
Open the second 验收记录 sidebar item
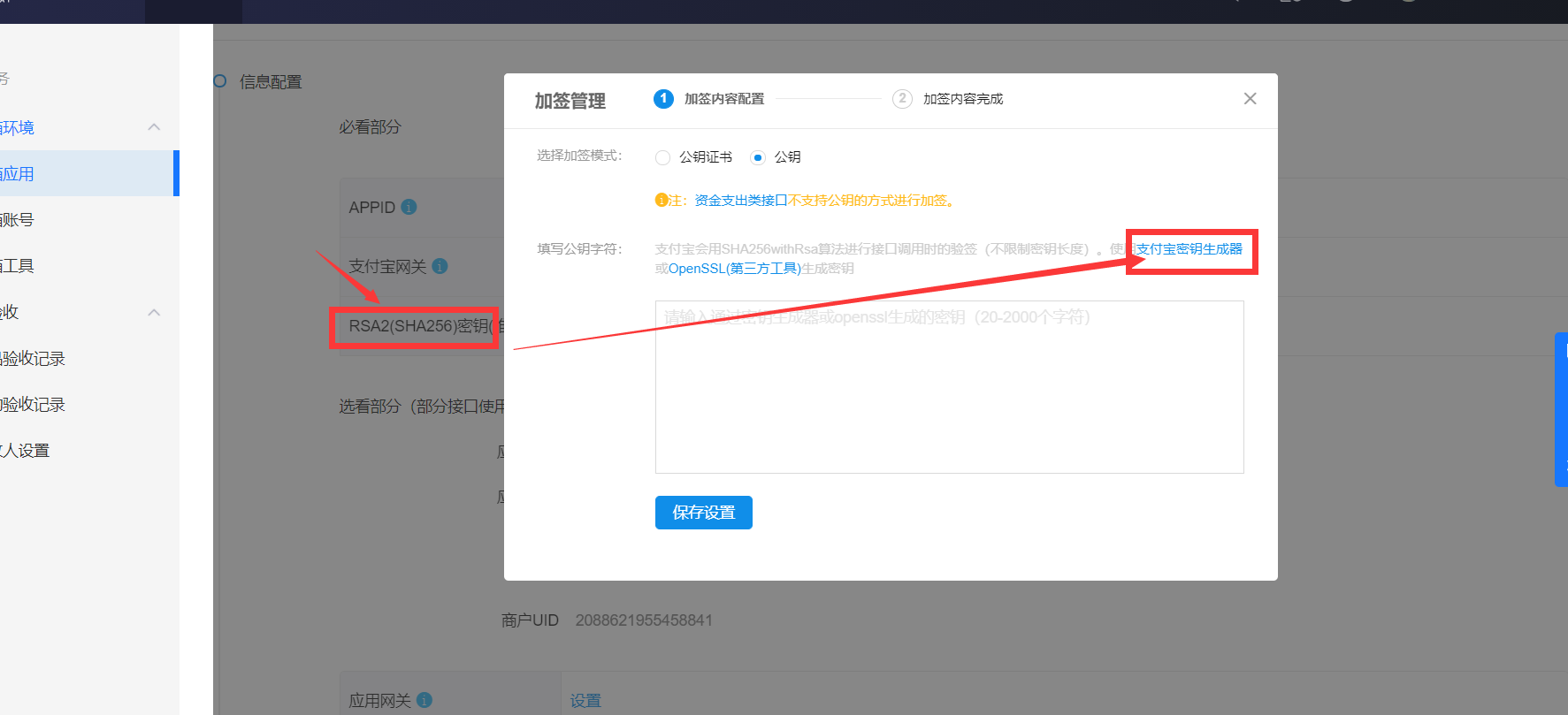(x=88, y=404)
